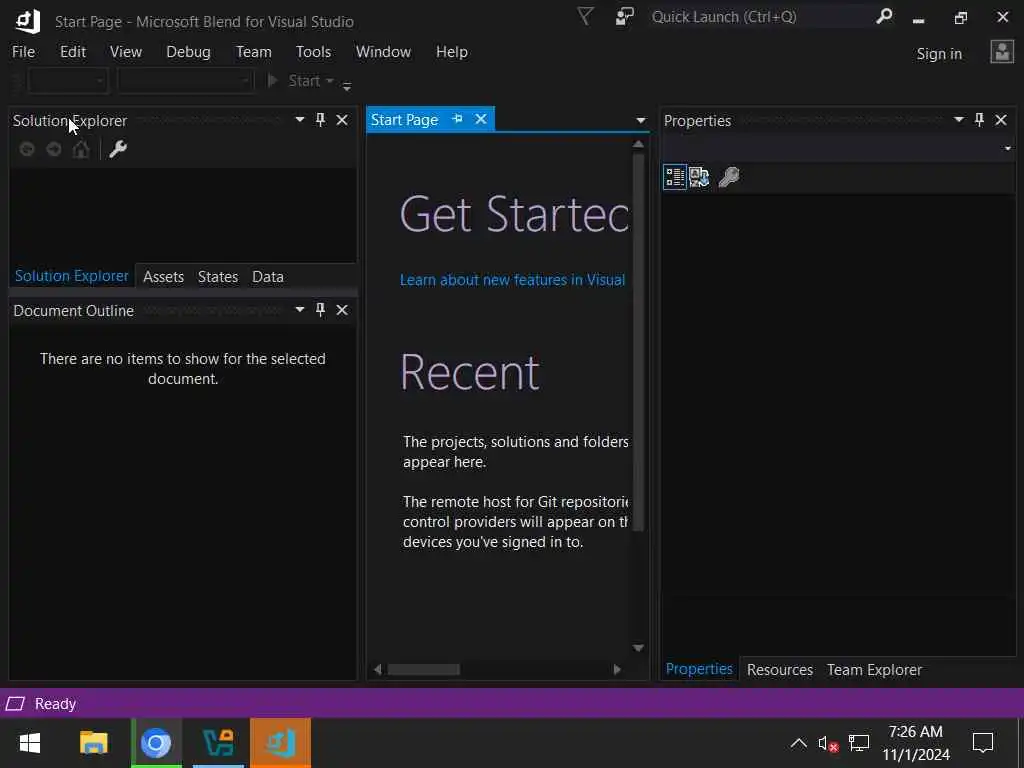Open Learn about new features link
Screen dimensions: 1024x768
(x=512, y=280)
